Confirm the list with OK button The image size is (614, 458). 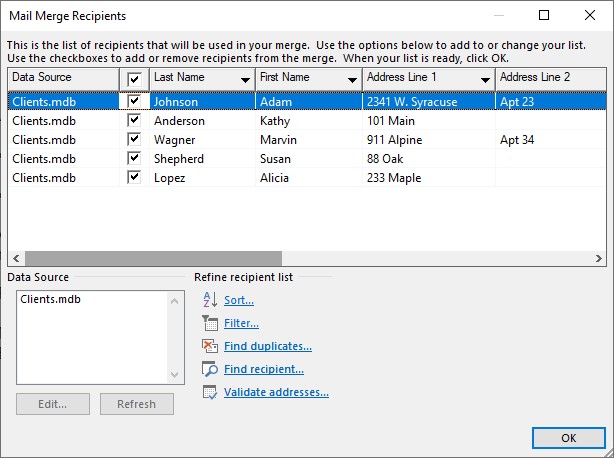569,438
